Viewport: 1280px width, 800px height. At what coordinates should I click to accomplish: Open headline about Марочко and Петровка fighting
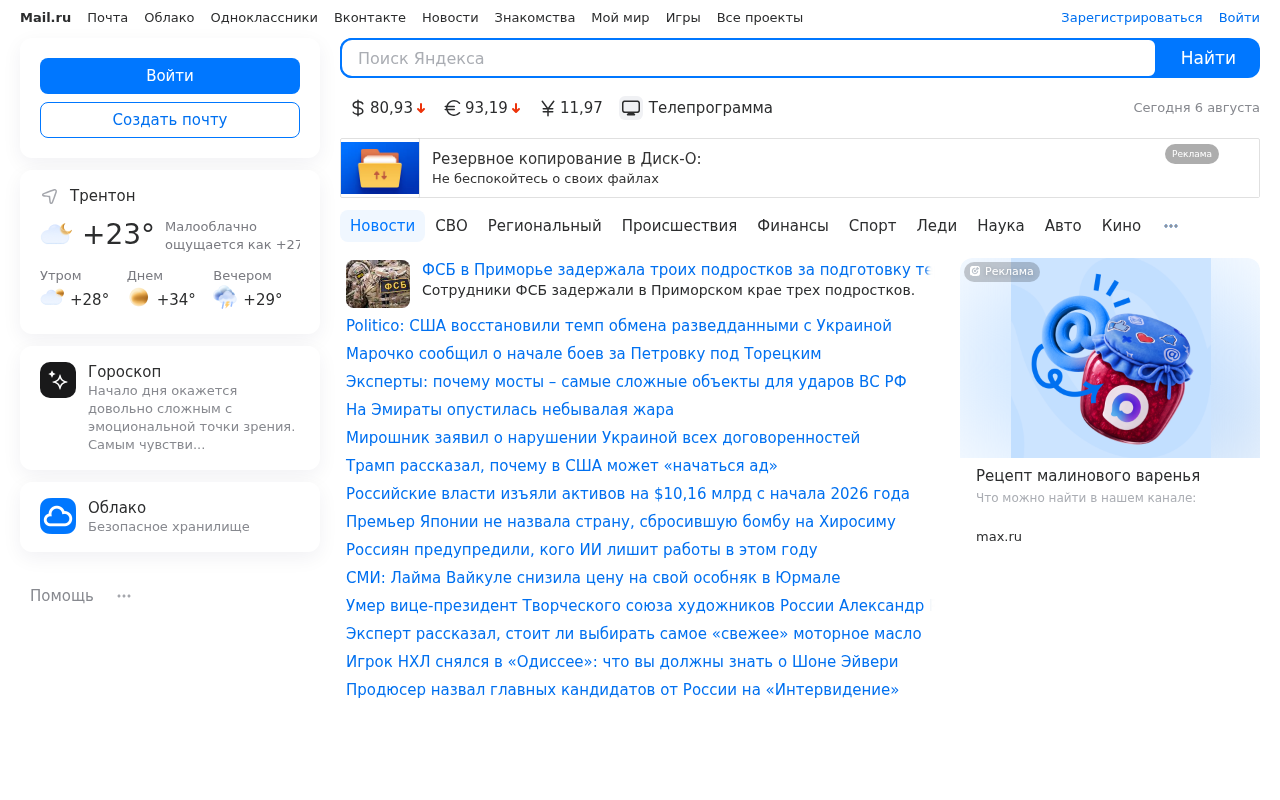click(584, 354)
